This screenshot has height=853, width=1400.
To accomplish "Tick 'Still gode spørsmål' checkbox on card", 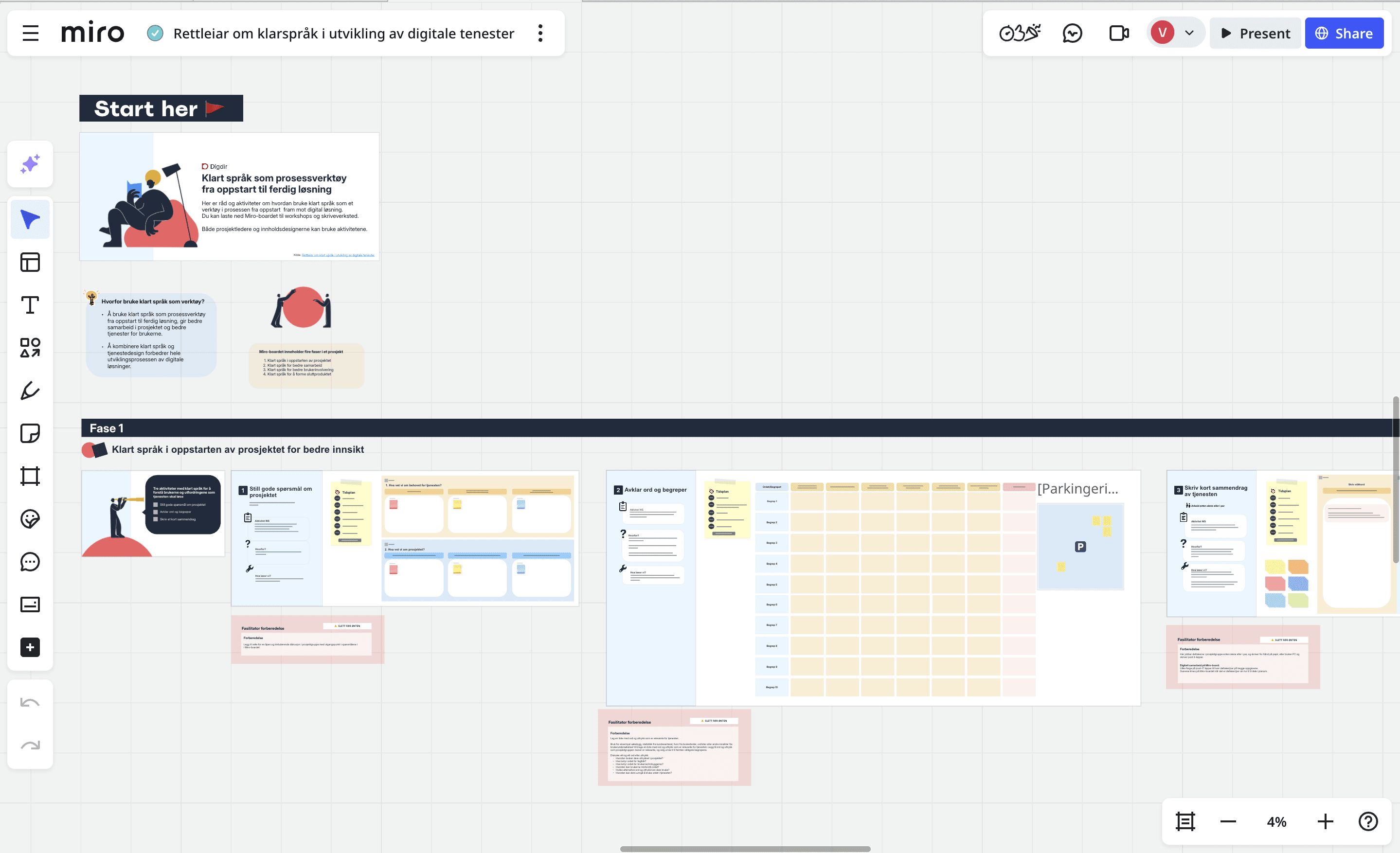I will (x=156, y=504).
